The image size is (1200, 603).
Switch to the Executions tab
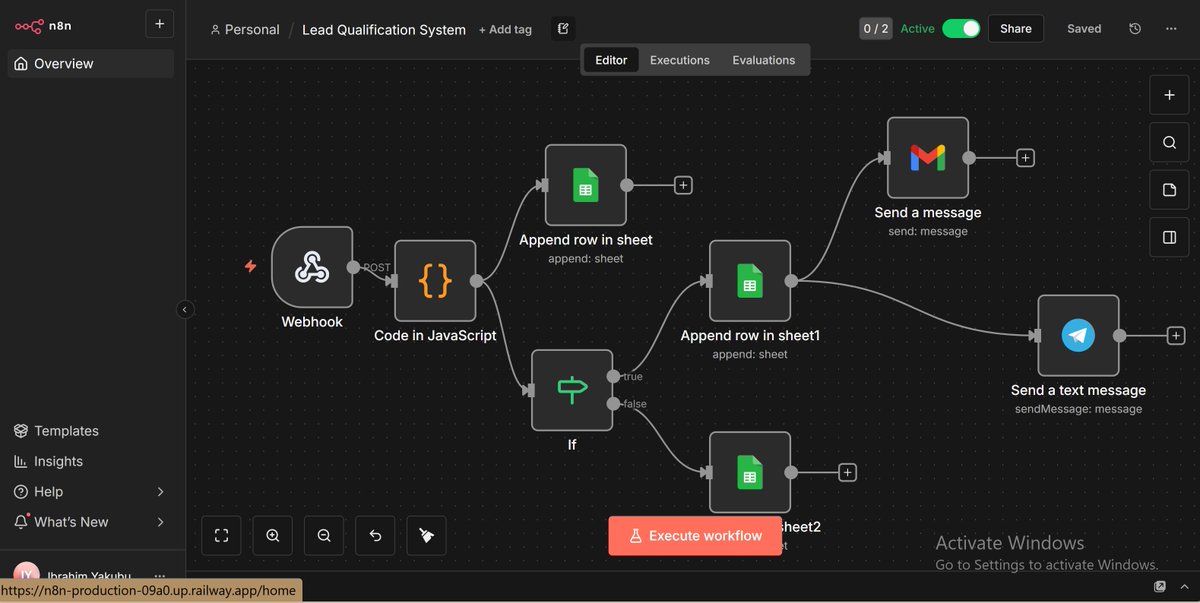[x=680, y=60]
